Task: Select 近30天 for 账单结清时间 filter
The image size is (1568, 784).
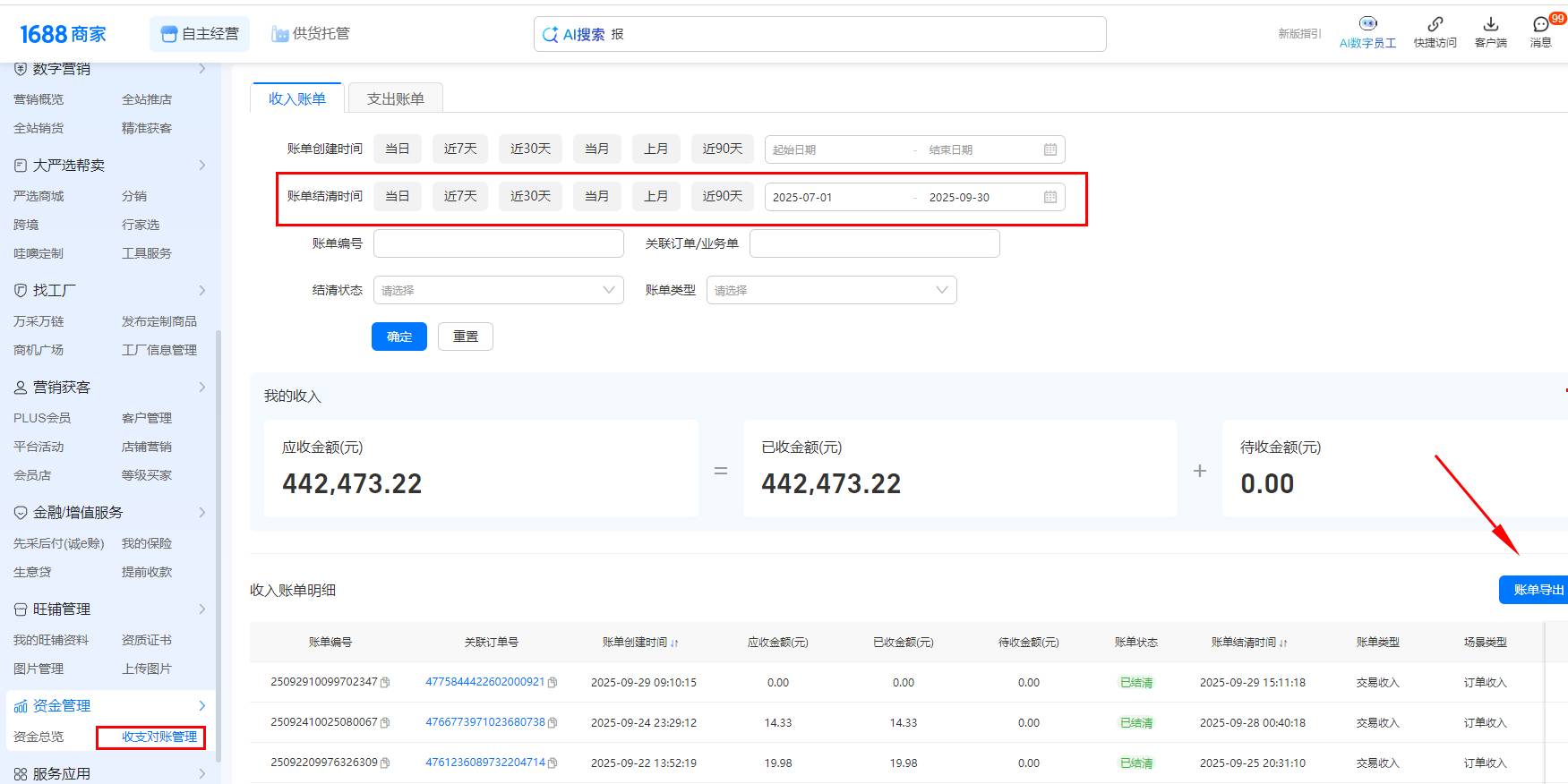Action: (x=530, y=196)
